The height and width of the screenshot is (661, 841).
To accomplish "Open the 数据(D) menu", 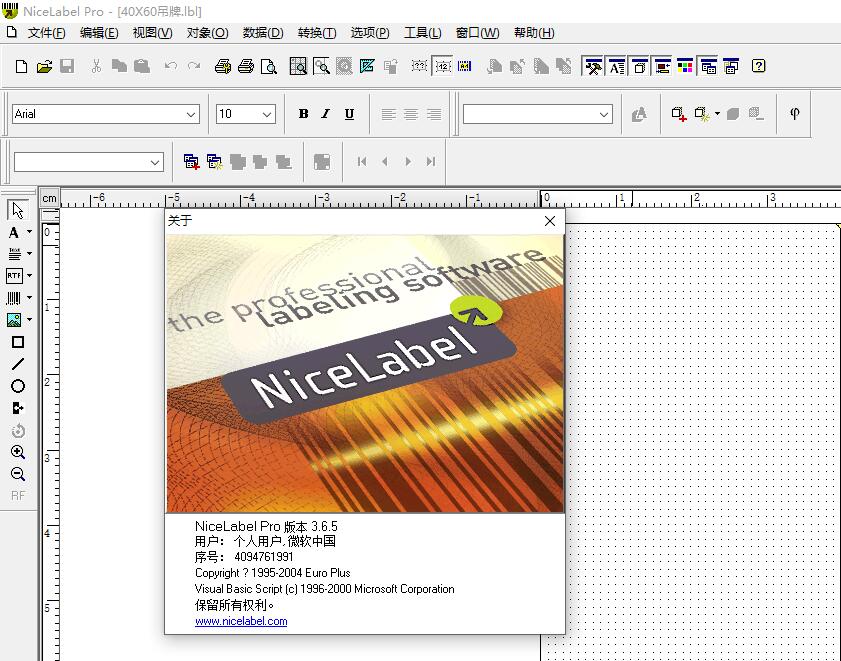I will [x=263, y=32].
